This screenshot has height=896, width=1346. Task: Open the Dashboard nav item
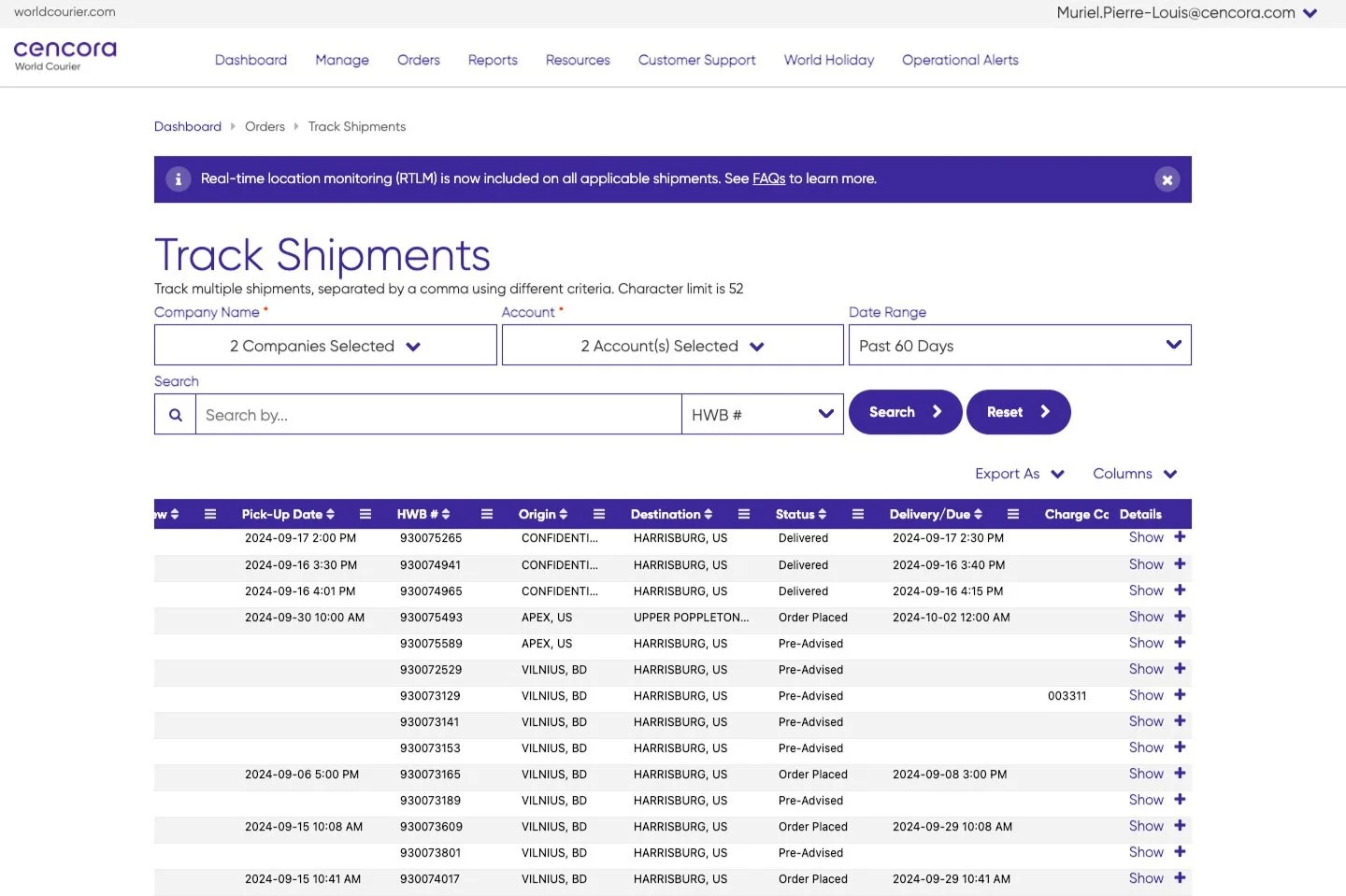coord(251,60)
